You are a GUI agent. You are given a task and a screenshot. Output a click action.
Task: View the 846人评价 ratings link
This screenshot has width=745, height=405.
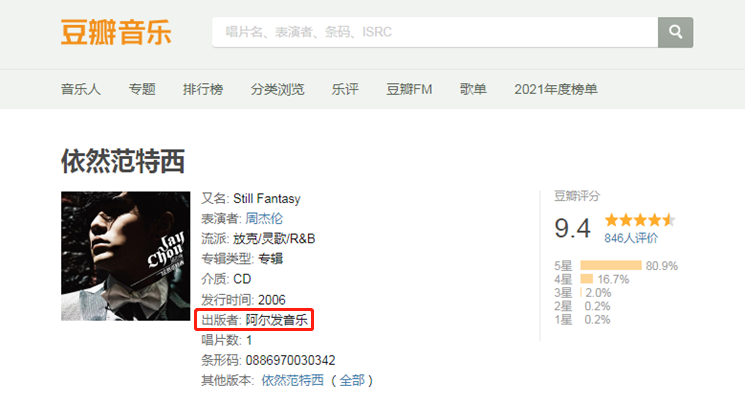(x=631, y=238)
